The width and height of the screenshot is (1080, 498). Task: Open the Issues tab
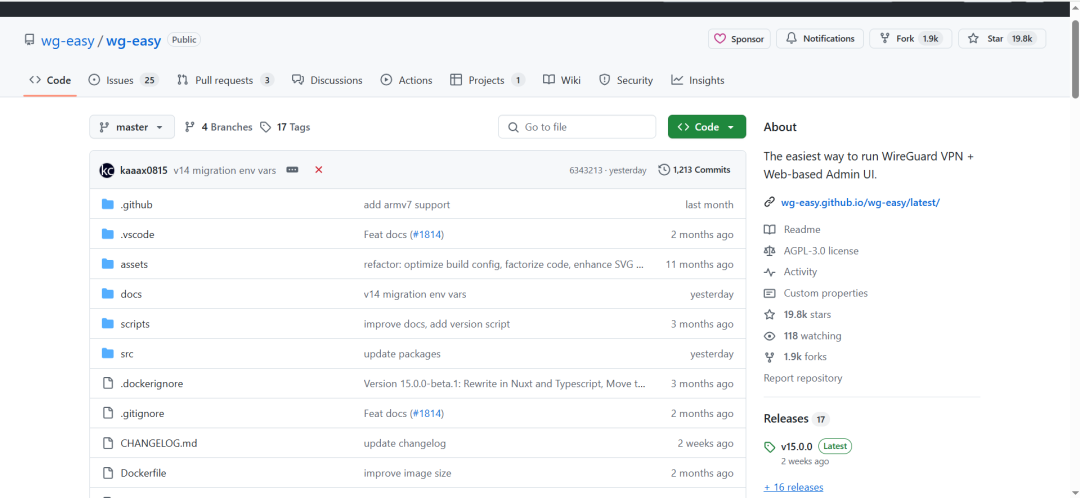pyautogui.click(x=124, y=81)
